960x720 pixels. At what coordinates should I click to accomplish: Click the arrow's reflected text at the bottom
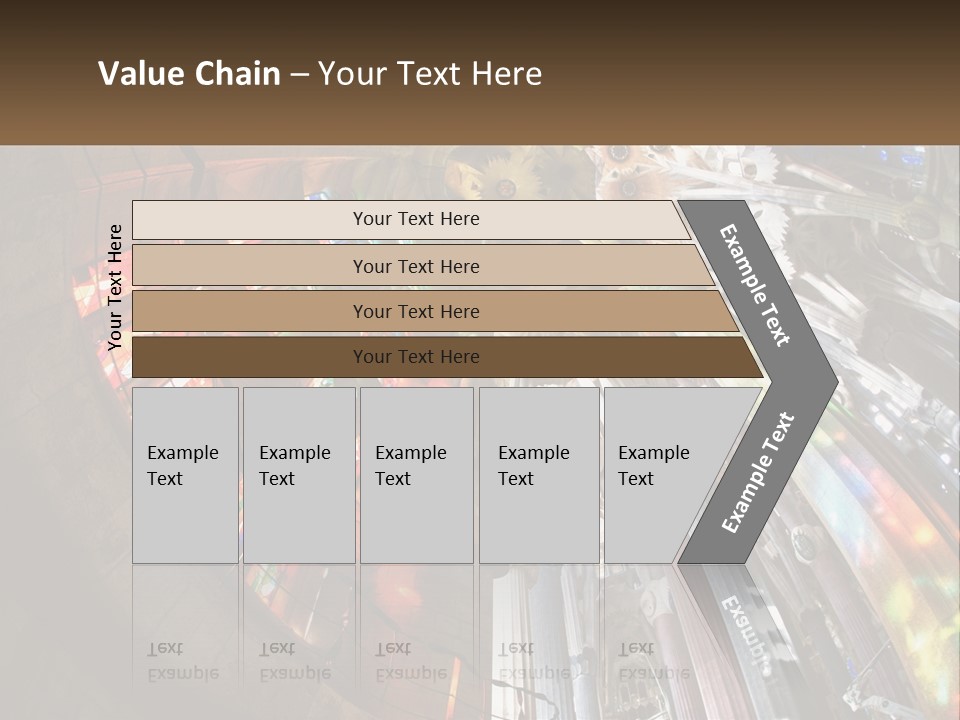[x=740, y=630]
